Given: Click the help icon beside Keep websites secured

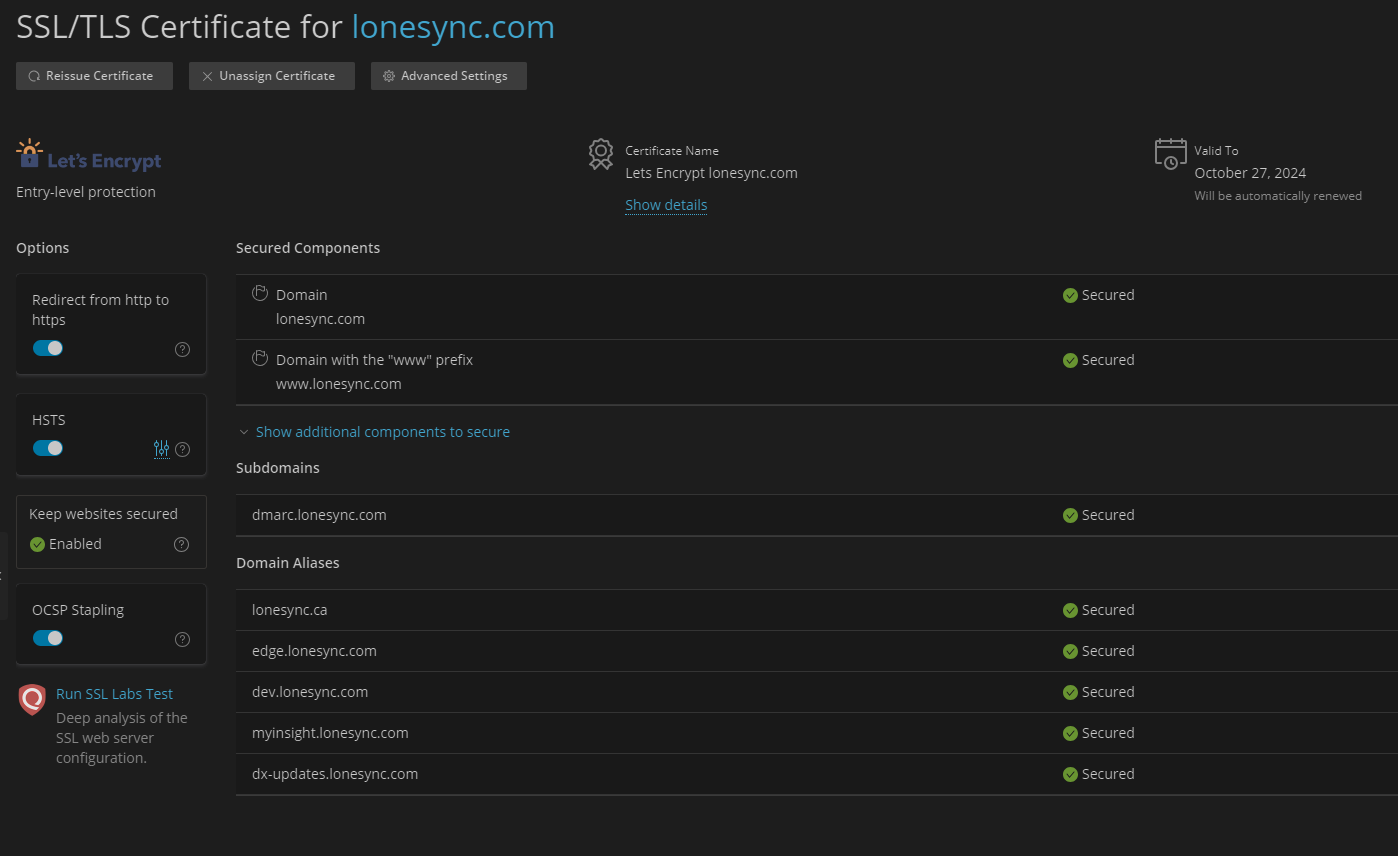Looking at the screenshot, I should [181, 544].
